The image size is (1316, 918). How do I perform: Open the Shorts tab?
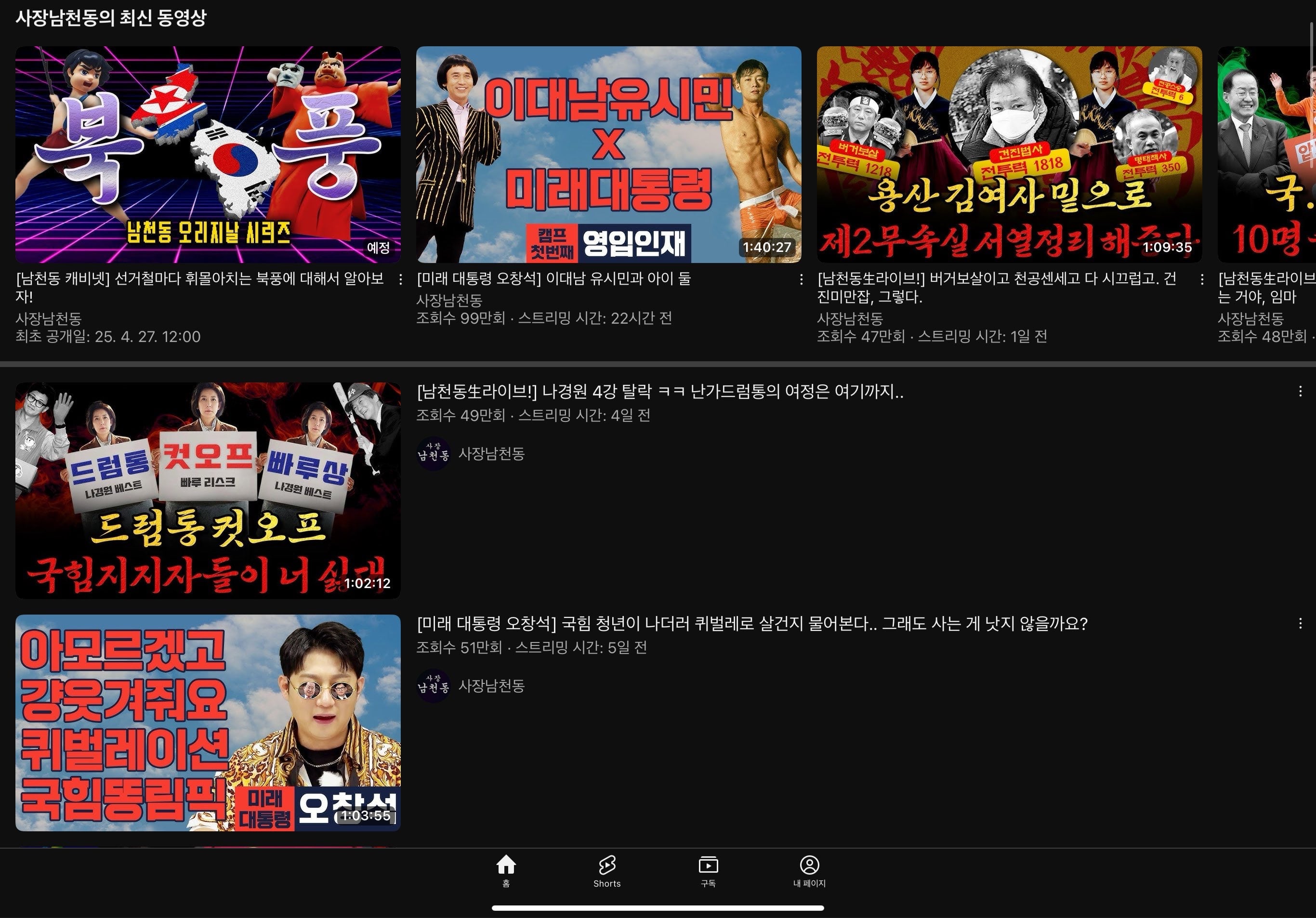pos(607,870)
